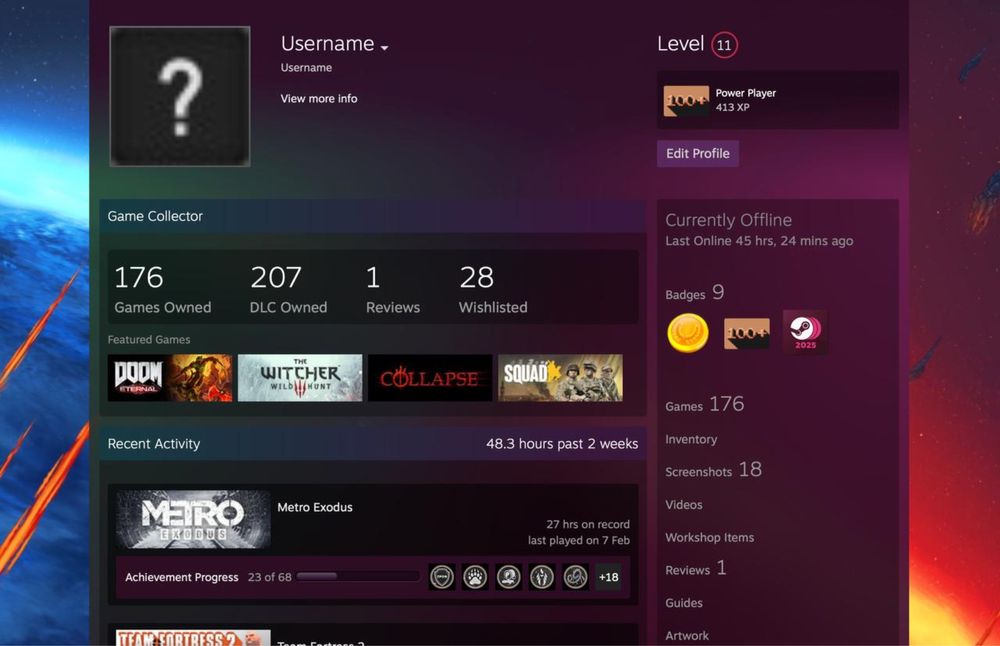Open View more info link
The image size is (1000, 646).
(x=319, y=98)
